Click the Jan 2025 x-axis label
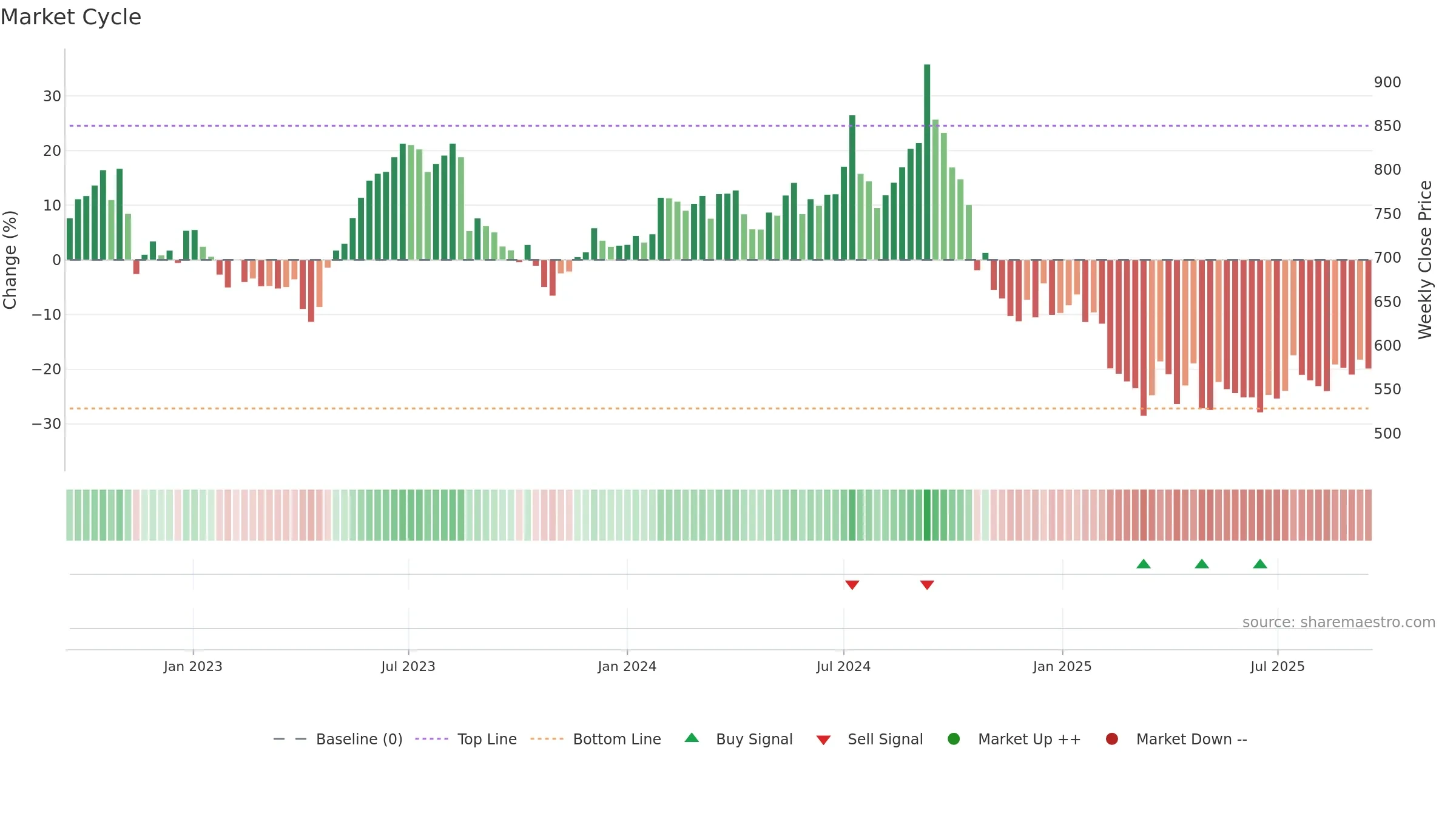The width and height of the screenshot is (1456, 819). click(1062, 666)
